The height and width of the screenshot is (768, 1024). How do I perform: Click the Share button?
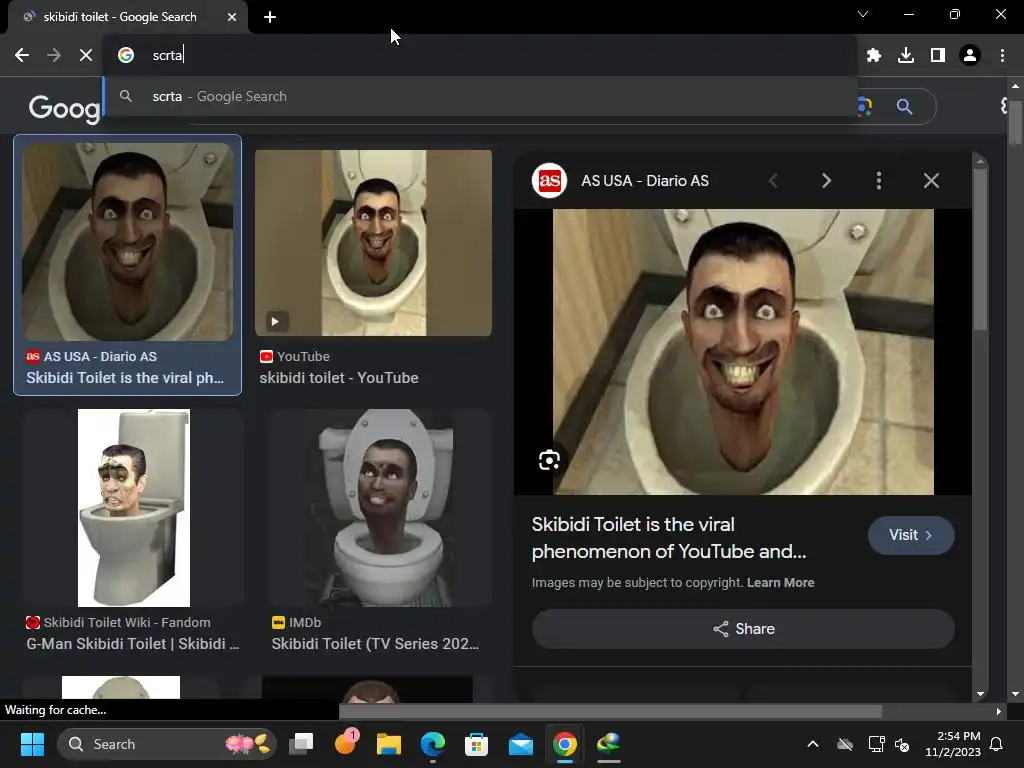(743, 629)
